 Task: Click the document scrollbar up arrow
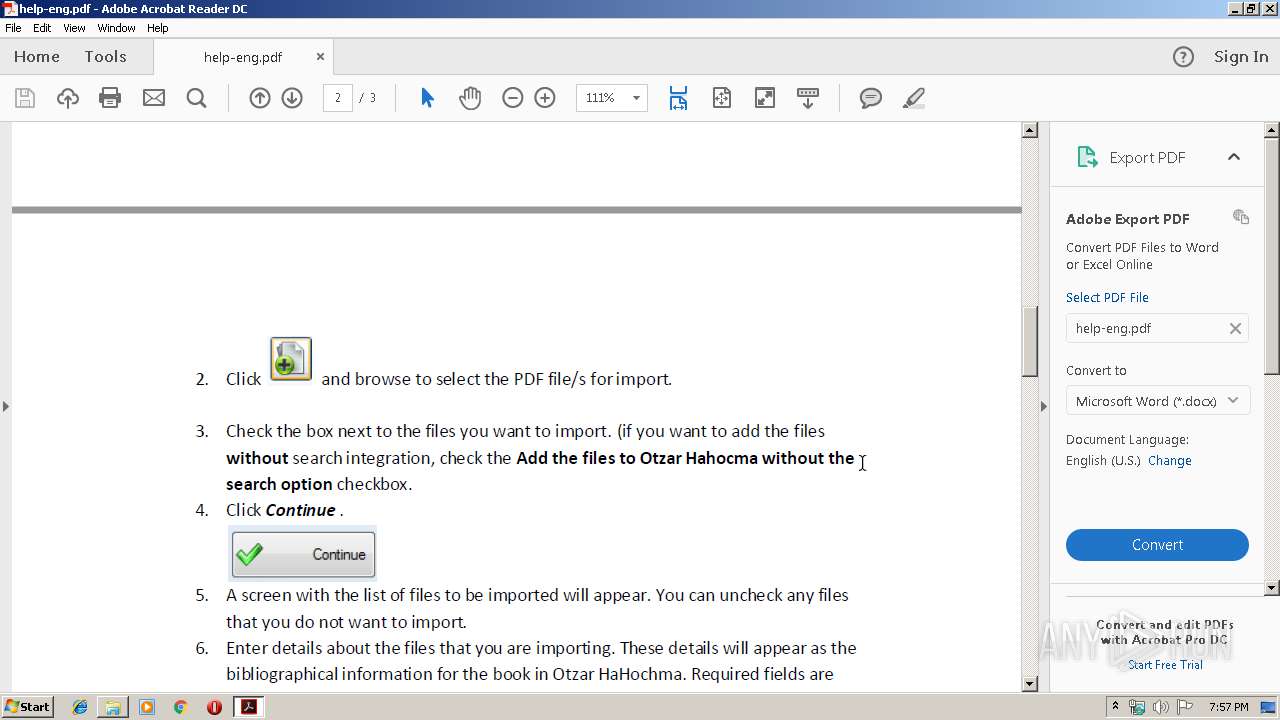(1030, 130)
